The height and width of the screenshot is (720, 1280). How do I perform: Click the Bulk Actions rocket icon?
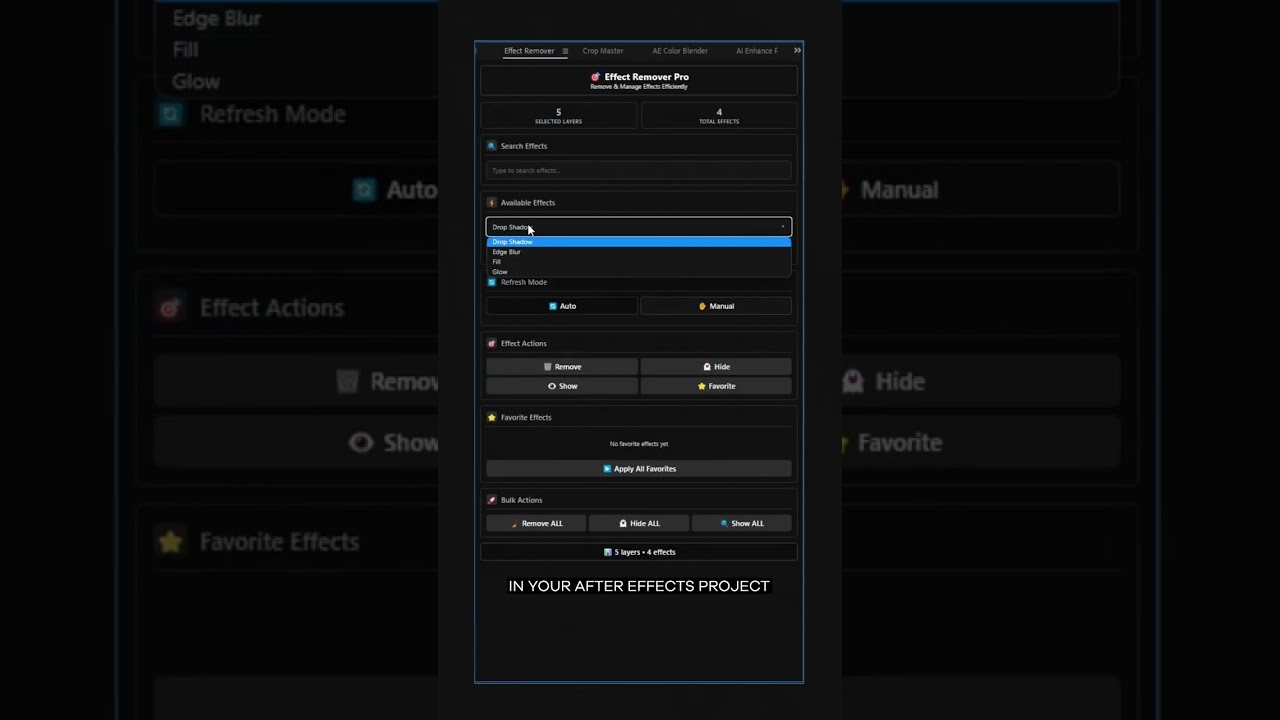click(492, 500)
